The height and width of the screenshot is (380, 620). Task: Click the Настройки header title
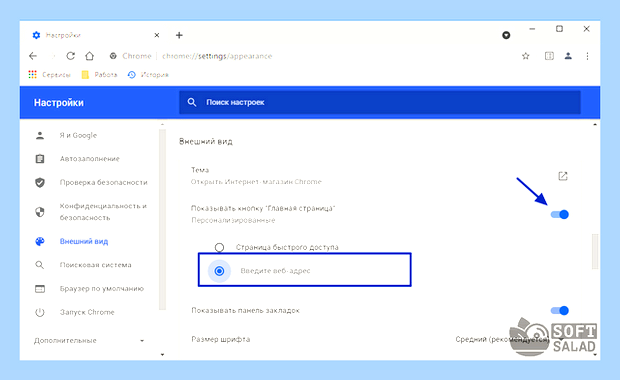pyautogui.click(x=59, y=103)
